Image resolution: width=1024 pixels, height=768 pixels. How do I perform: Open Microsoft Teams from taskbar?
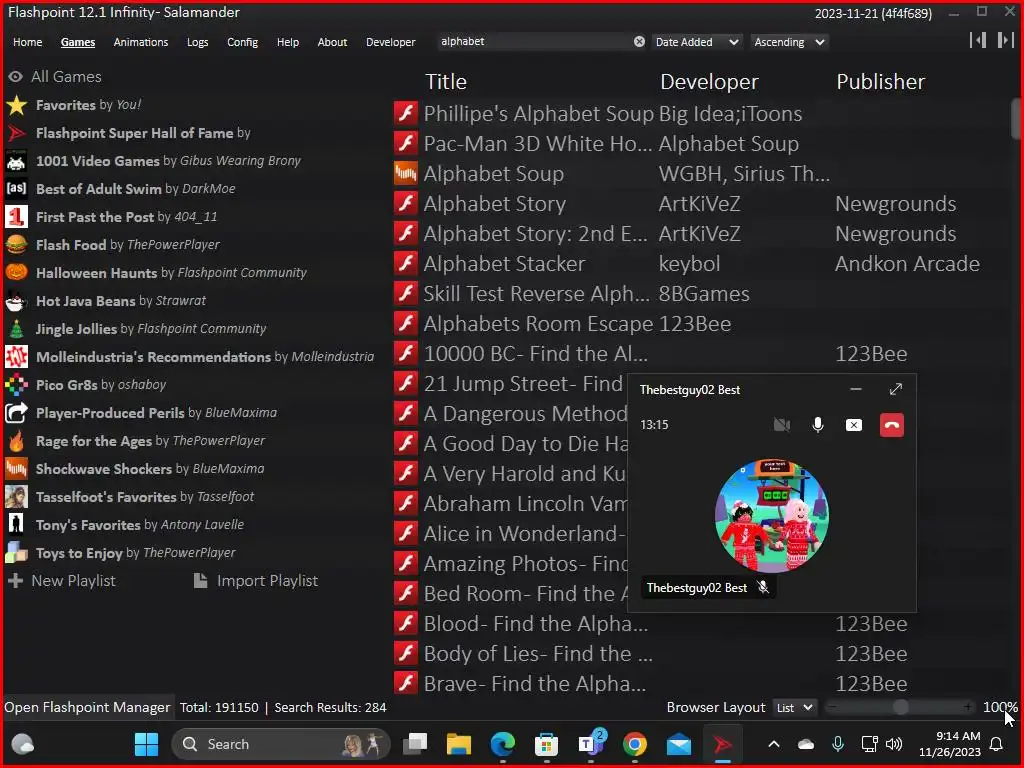click(591, 744)
